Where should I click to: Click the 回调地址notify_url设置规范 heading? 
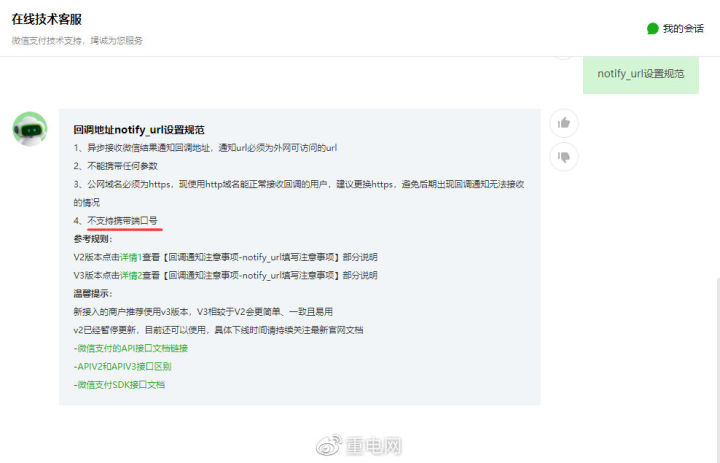[x=139, y=130]
